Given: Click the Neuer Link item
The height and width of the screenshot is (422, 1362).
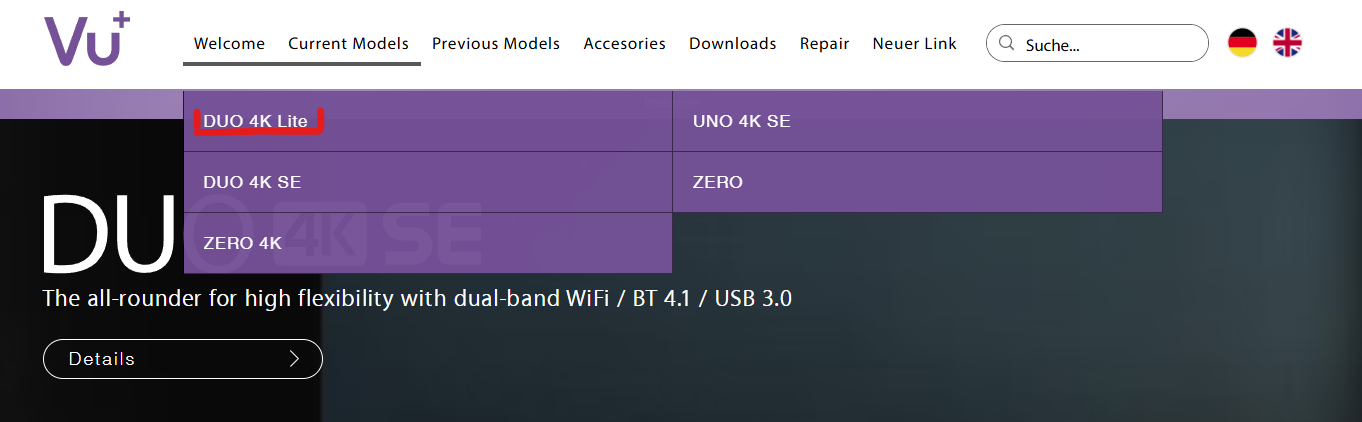Looking at the screenshot, I should point(914,44).
